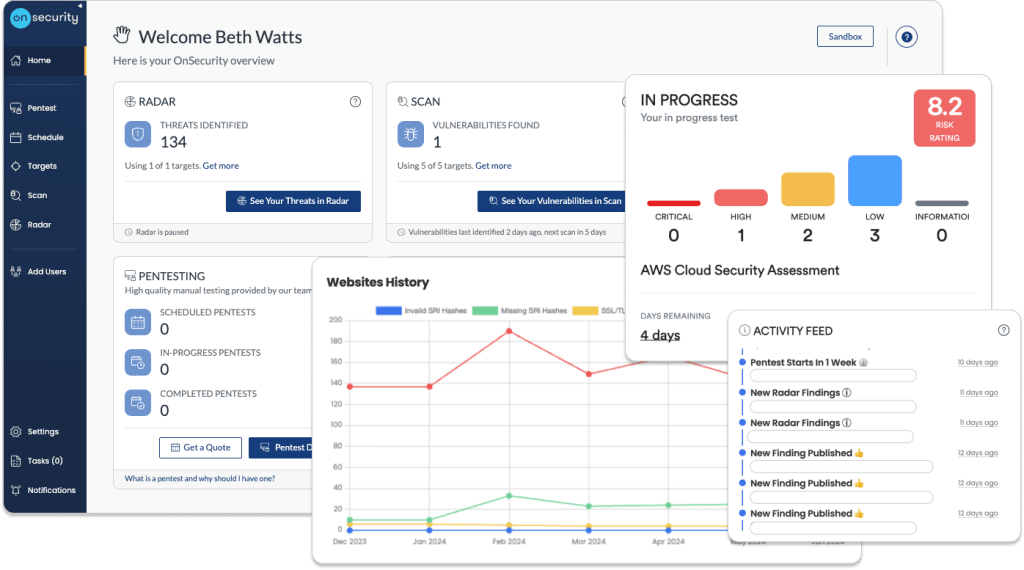Click the PENTESTING heading icon

tap(130, 276)
